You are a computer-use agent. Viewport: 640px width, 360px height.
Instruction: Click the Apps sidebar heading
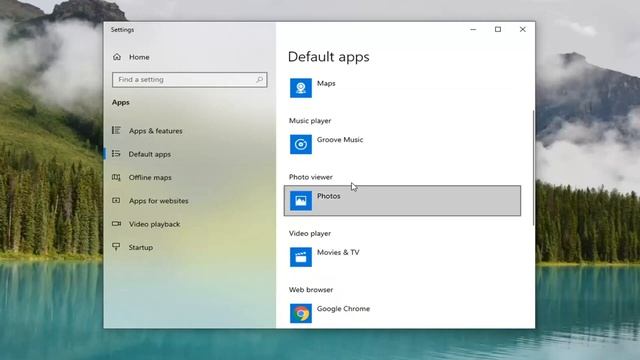(121, 102)
